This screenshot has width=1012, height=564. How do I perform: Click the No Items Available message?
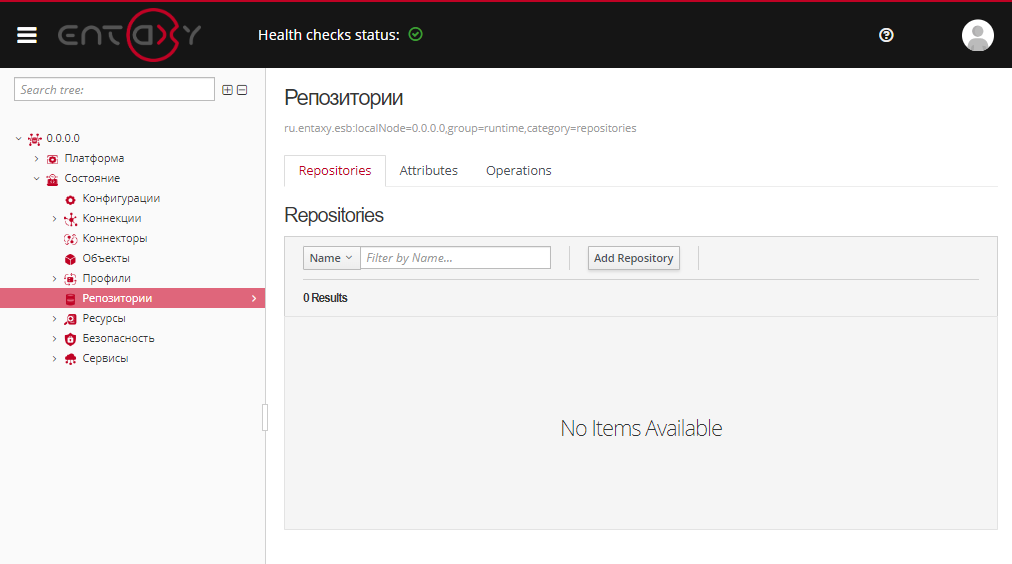click(x=641, y=428)
